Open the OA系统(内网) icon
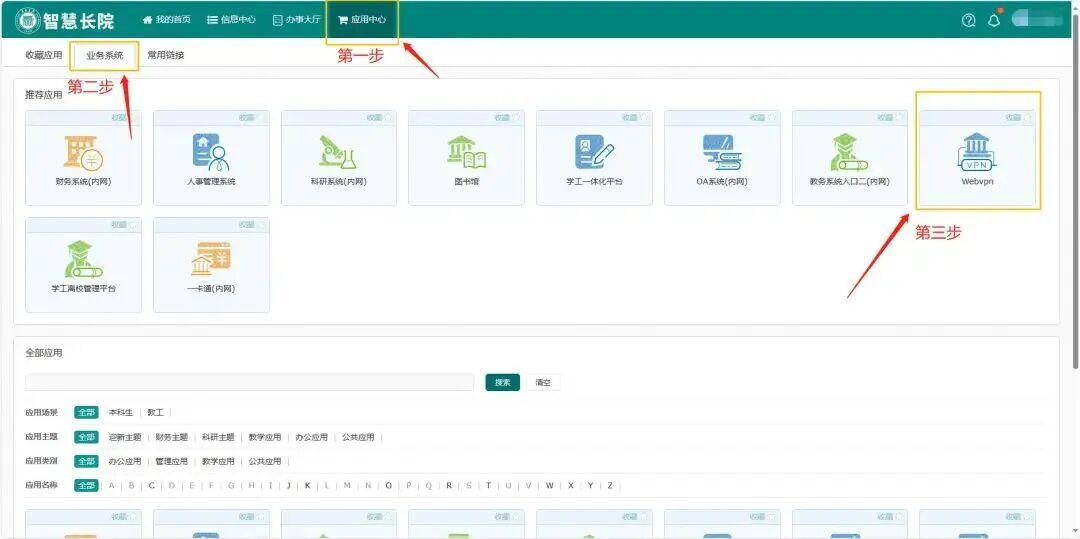 pyautogui.click(x=722, y=152)
